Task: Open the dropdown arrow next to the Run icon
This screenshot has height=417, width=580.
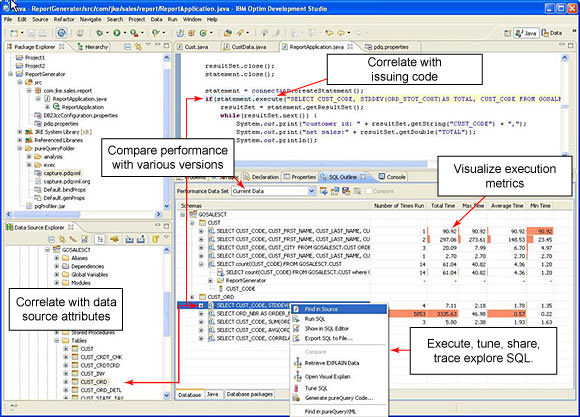Action: 125,34
